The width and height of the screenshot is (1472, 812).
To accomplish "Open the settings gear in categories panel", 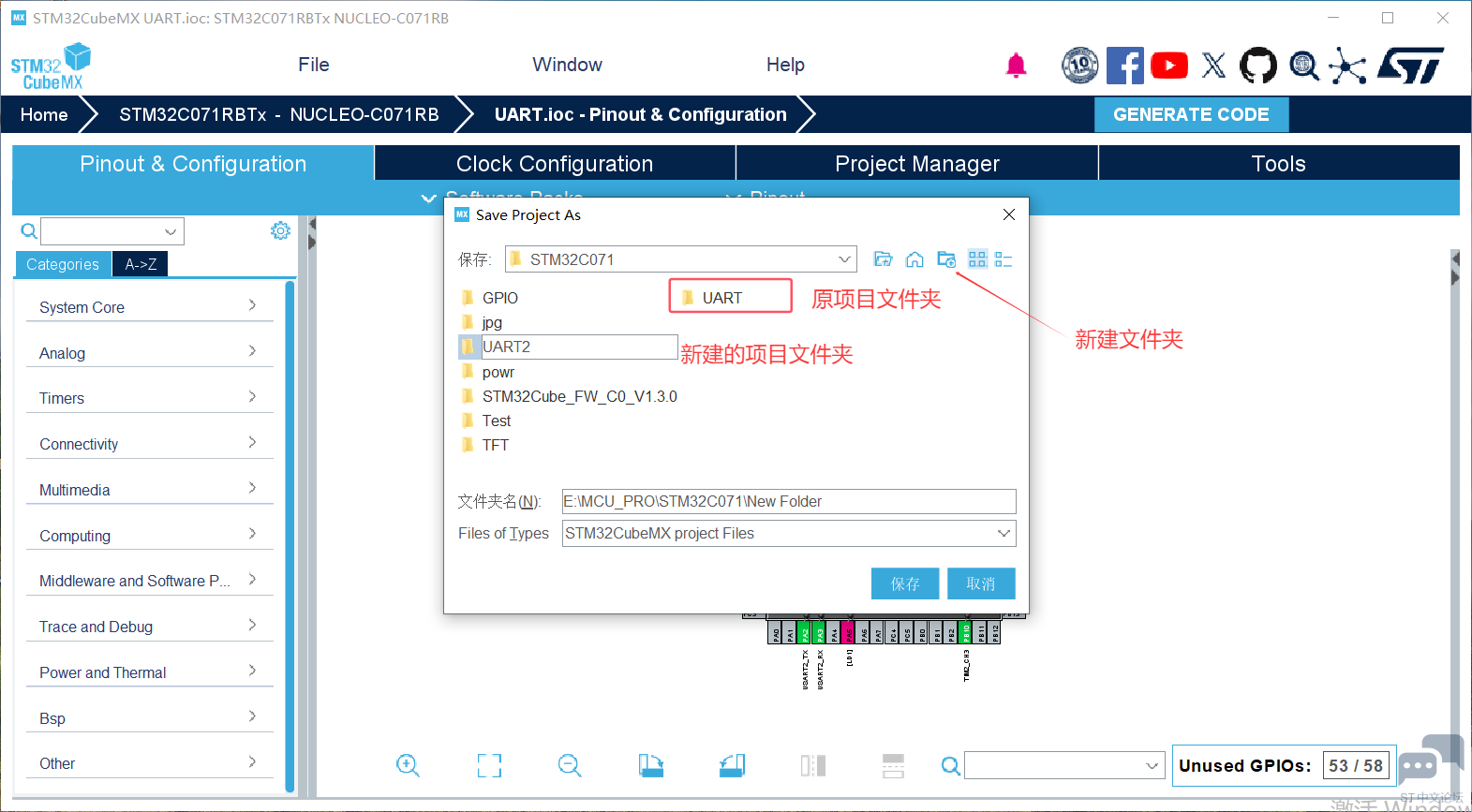I will tap(280, 230).
